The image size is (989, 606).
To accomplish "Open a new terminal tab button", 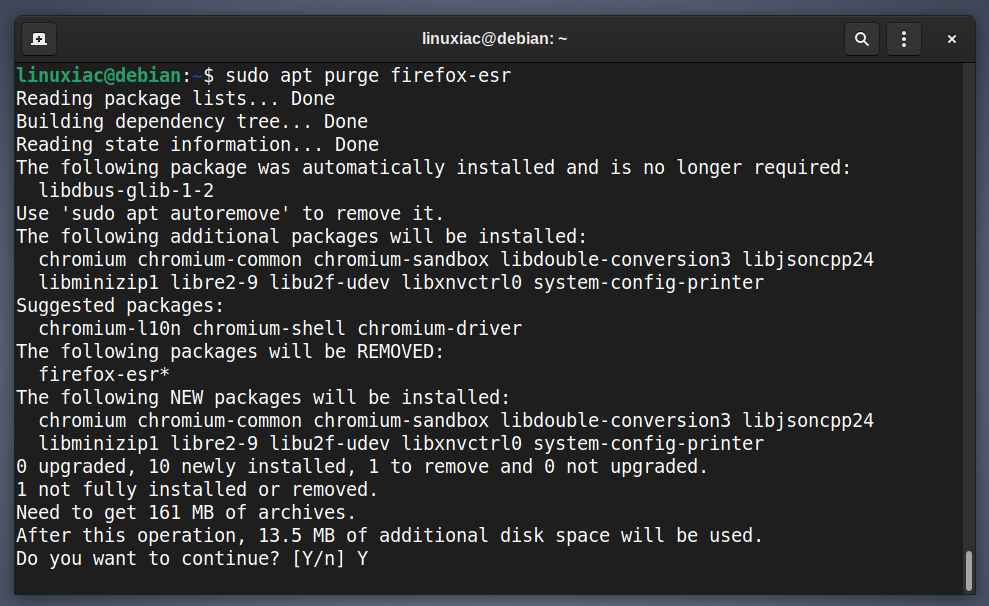I will [x=38, y=39].
